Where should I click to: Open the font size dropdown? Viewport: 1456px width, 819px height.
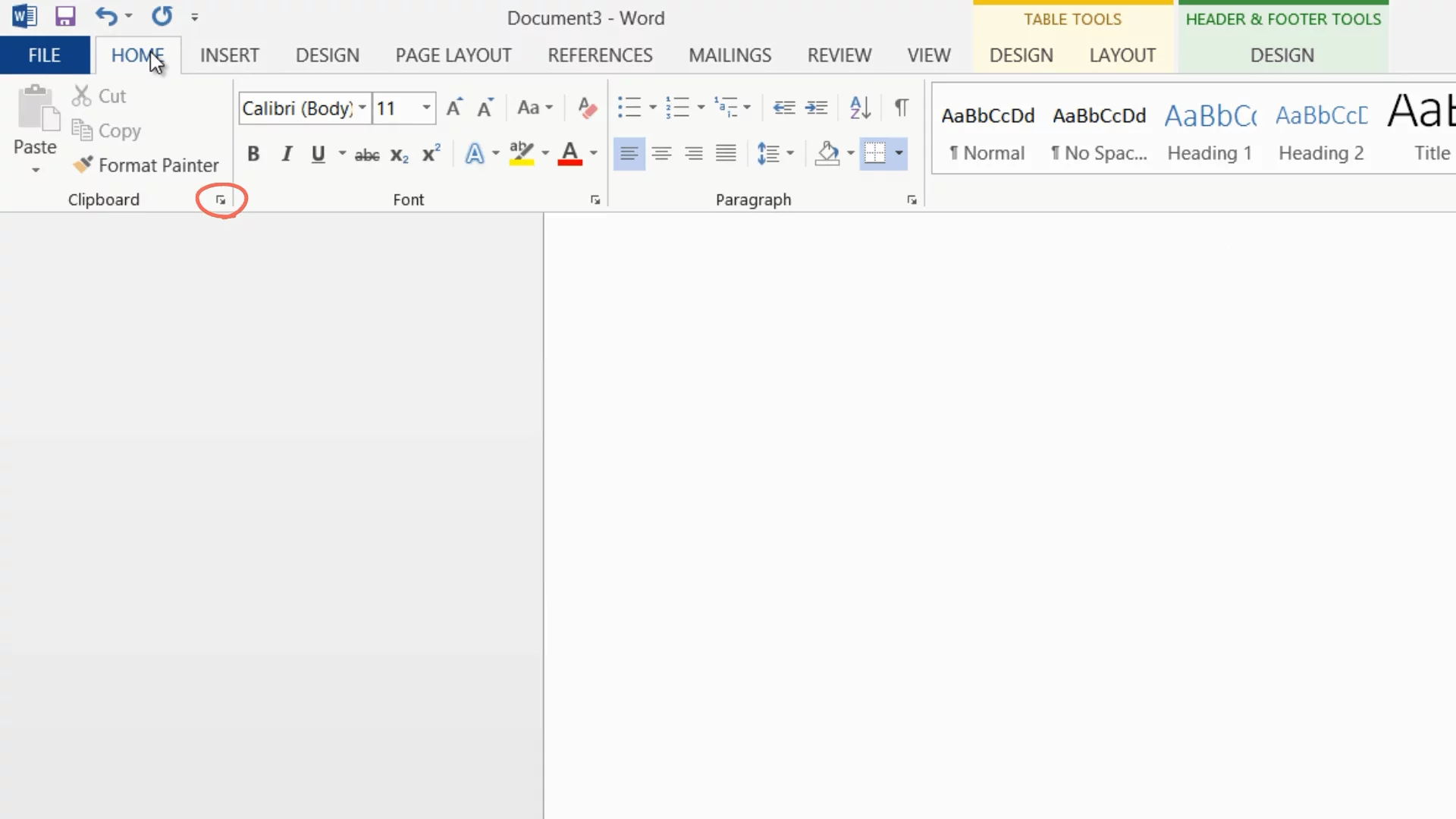coord(426,108)
